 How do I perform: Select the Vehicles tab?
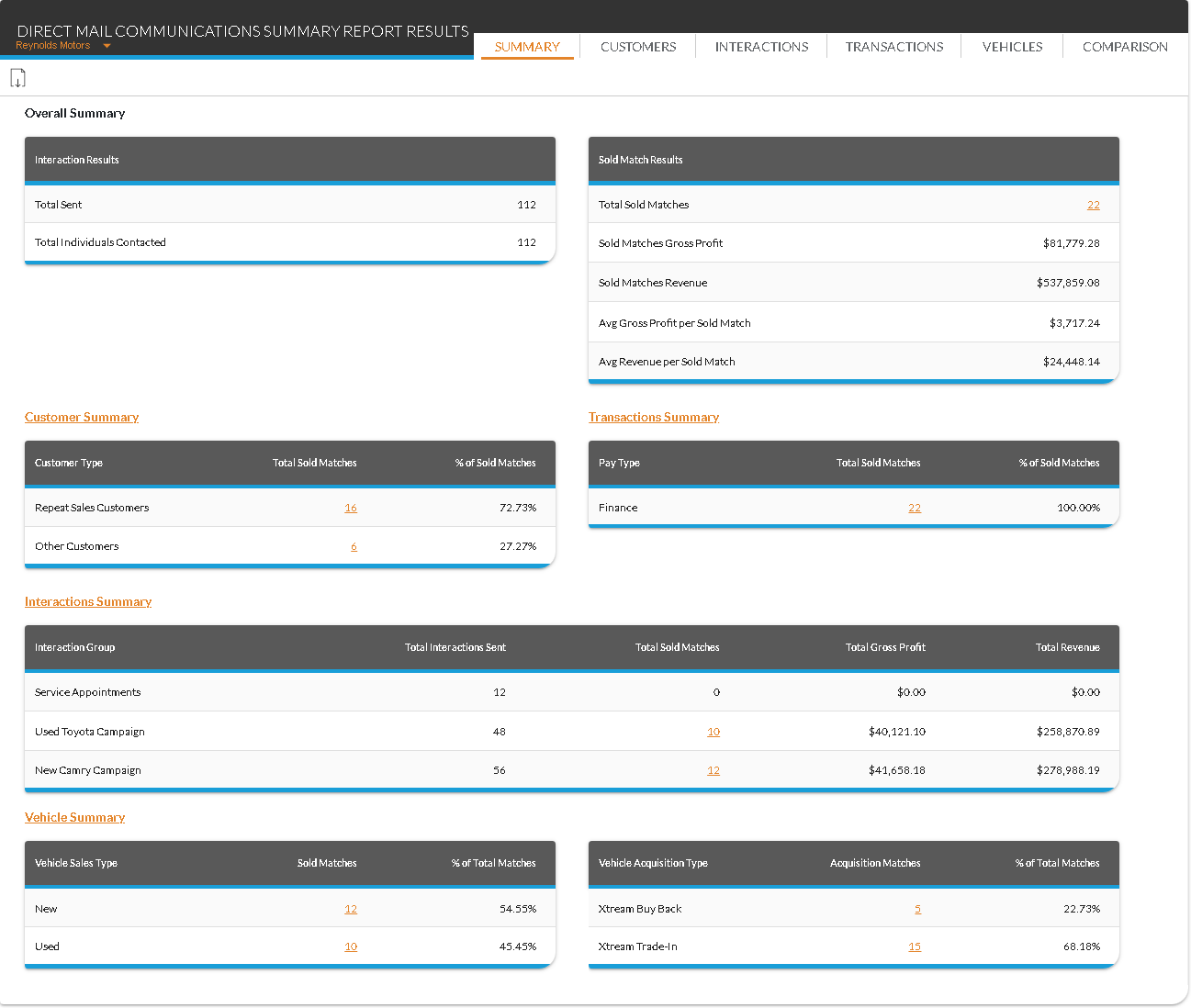[x=1012, y=47]
